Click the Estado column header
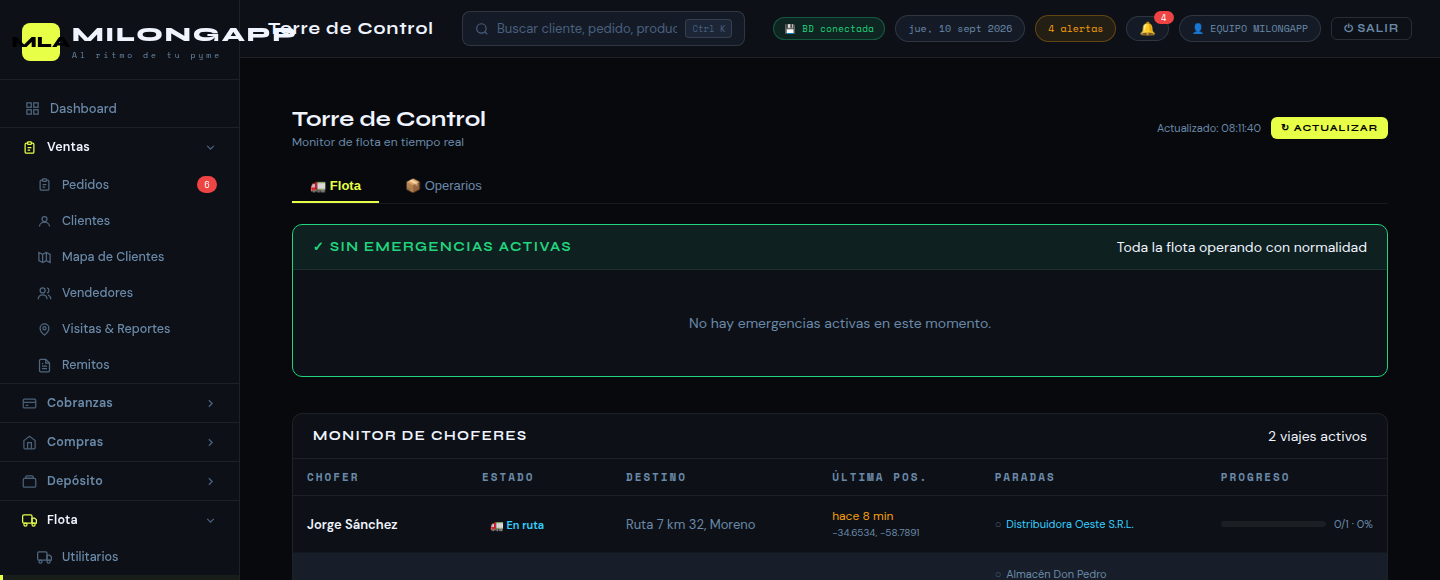1440x580 pixels. click(x=508, y=477)
